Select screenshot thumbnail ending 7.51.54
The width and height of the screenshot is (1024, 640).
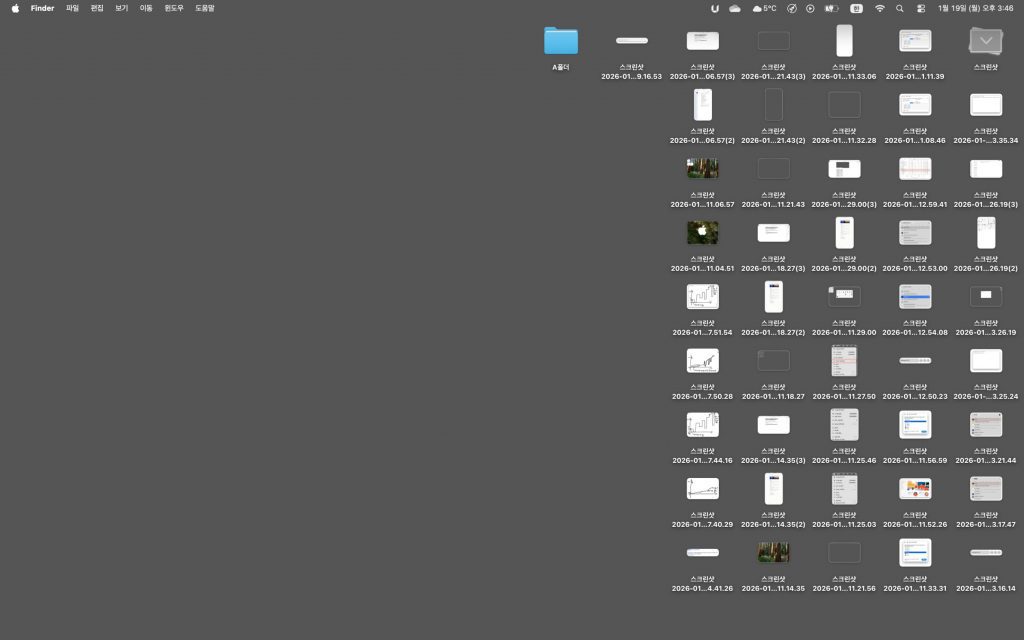(702, 297)
